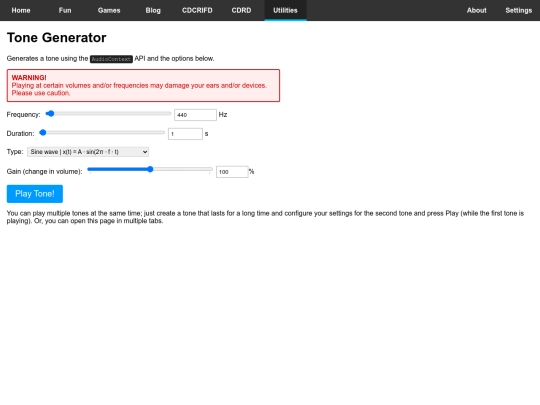
Task: Open the Home menu item
Action: coord(21,10)
